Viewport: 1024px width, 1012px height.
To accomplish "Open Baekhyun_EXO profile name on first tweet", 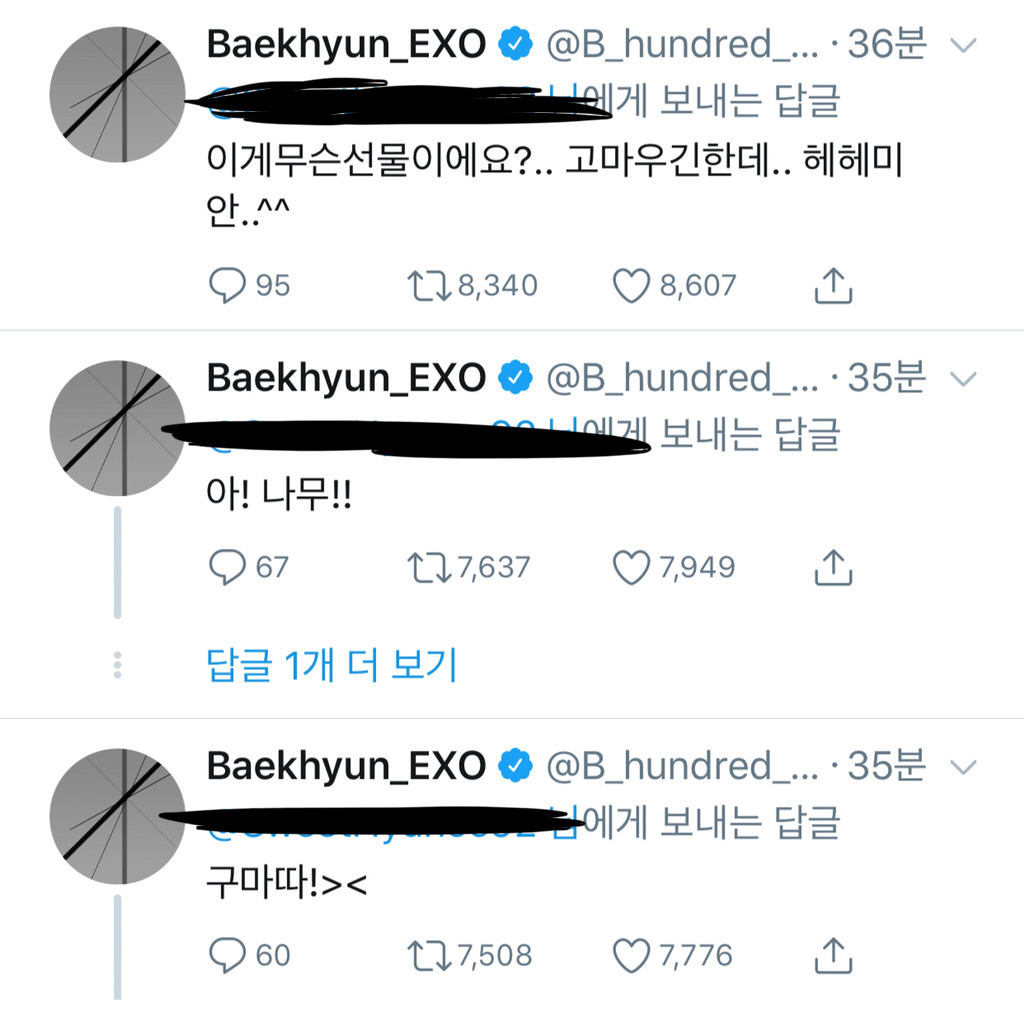I will 346,44.
